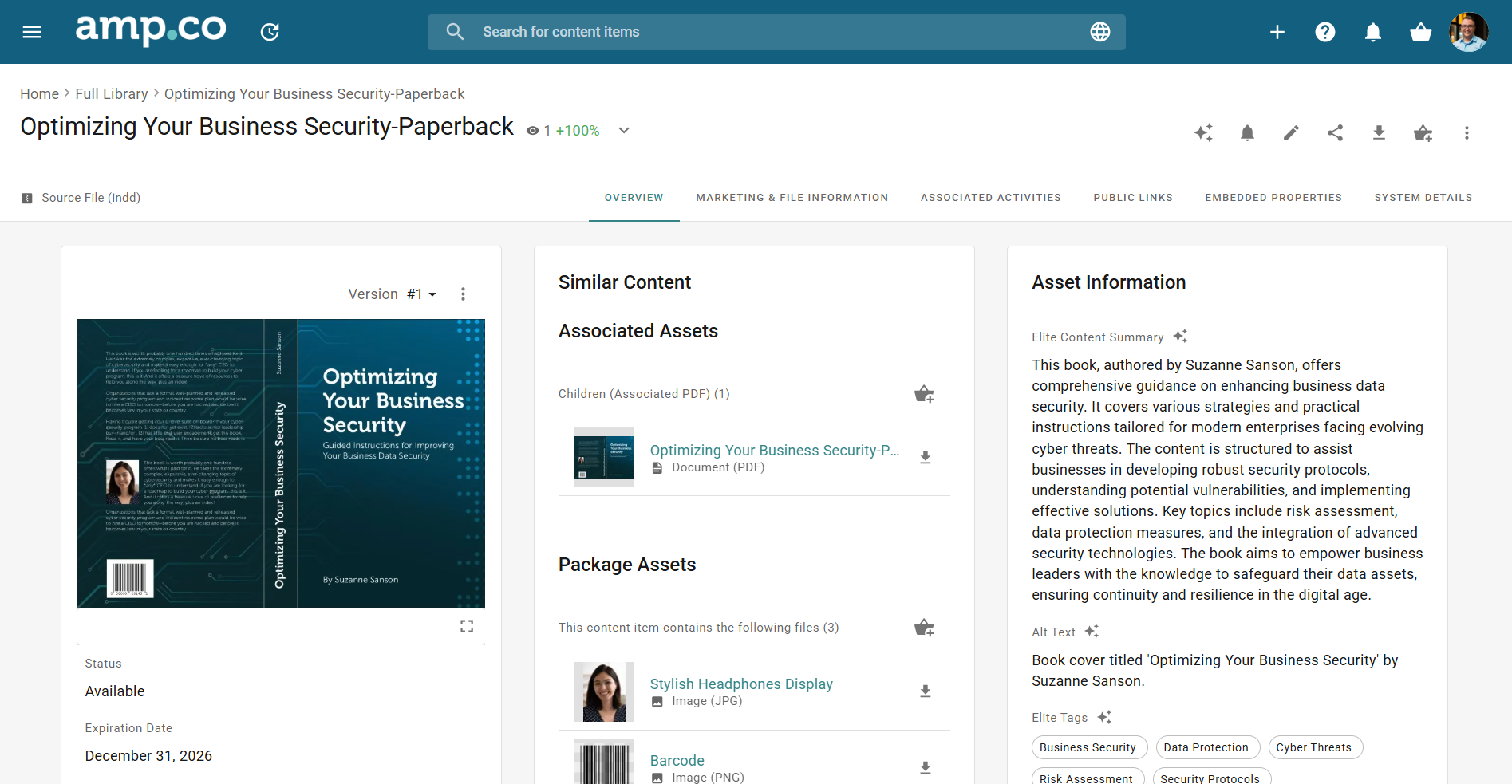Screen dimensions: 1512x784
Task: Click the refresh icon beside the logo
Action: (x=270, y=32)
